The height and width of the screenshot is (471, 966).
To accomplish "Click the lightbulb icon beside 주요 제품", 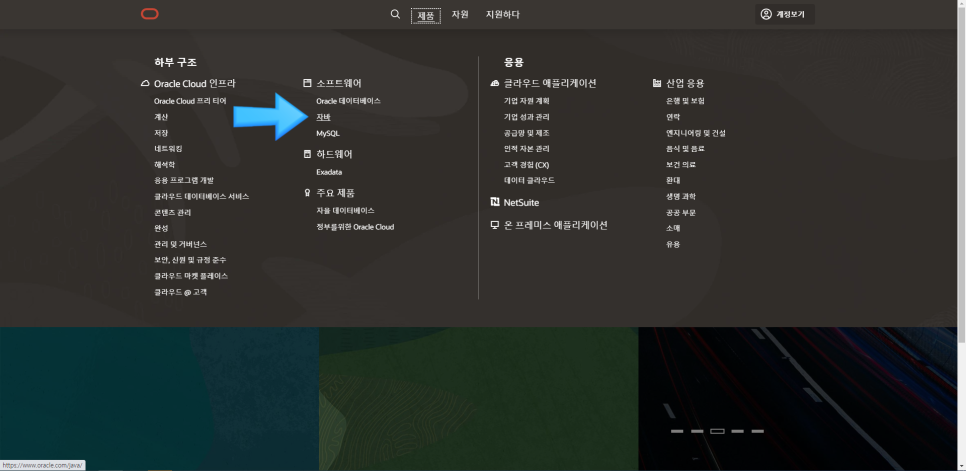I will coord(307,193).
